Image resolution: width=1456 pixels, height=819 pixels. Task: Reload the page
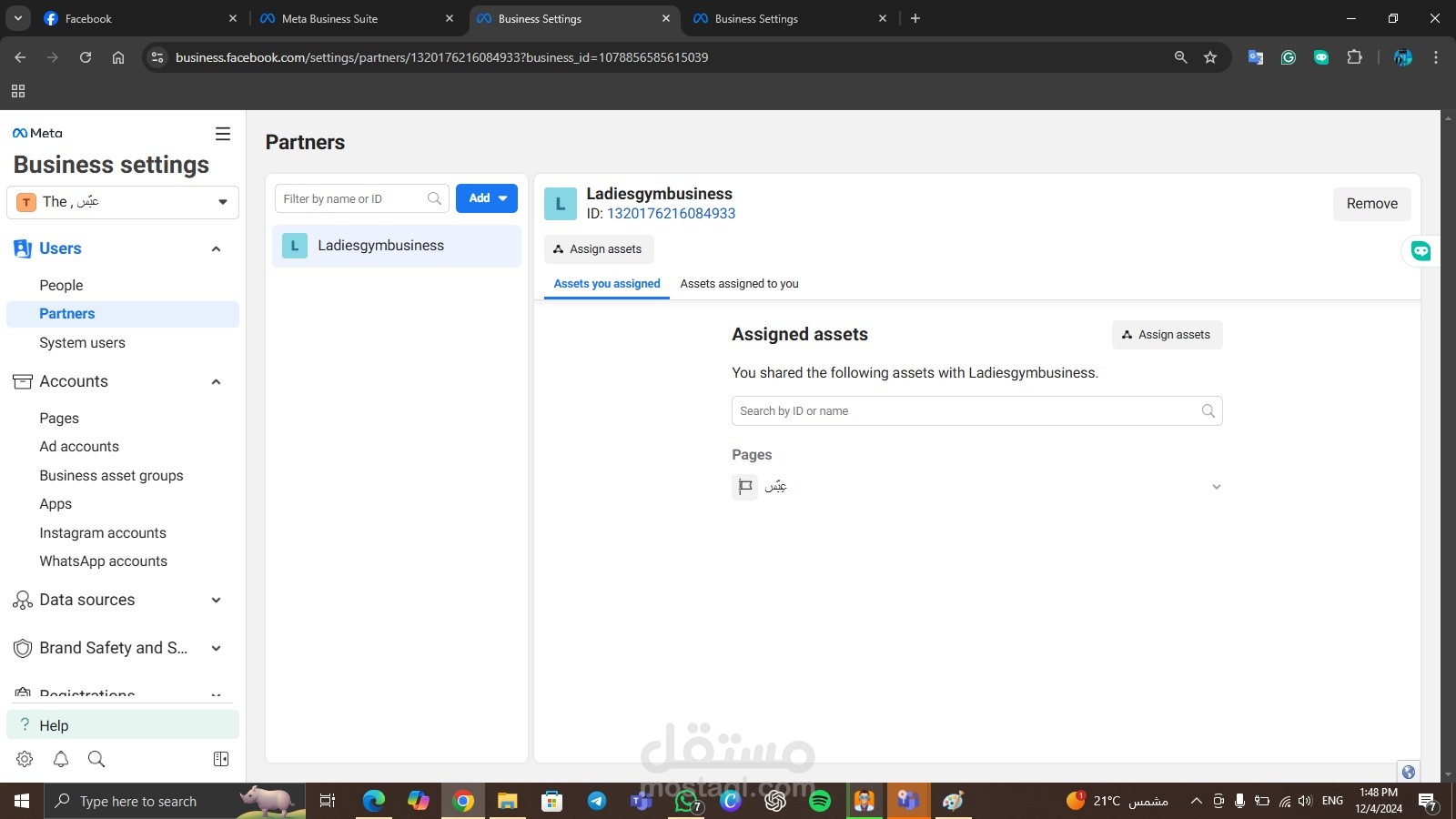[86, 57]
